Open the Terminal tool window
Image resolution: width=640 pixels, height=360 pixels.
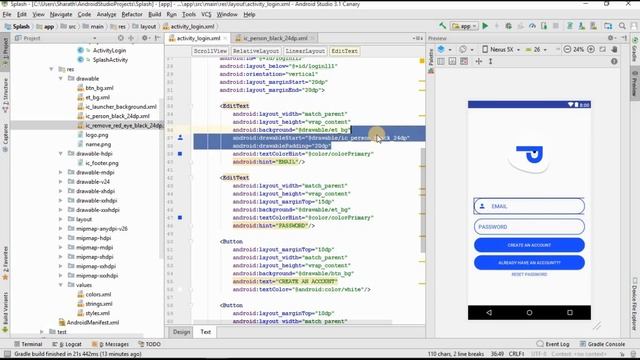(28, 344)
